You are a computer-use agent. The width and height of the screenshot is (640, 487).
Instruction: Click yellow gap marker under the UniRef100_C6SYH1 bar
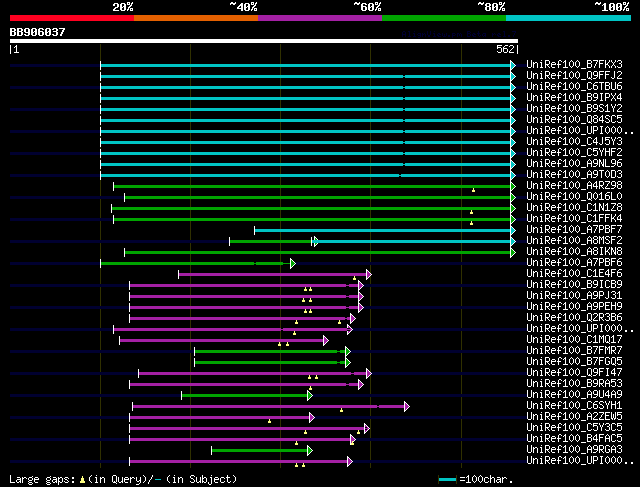tap(341, 410)
